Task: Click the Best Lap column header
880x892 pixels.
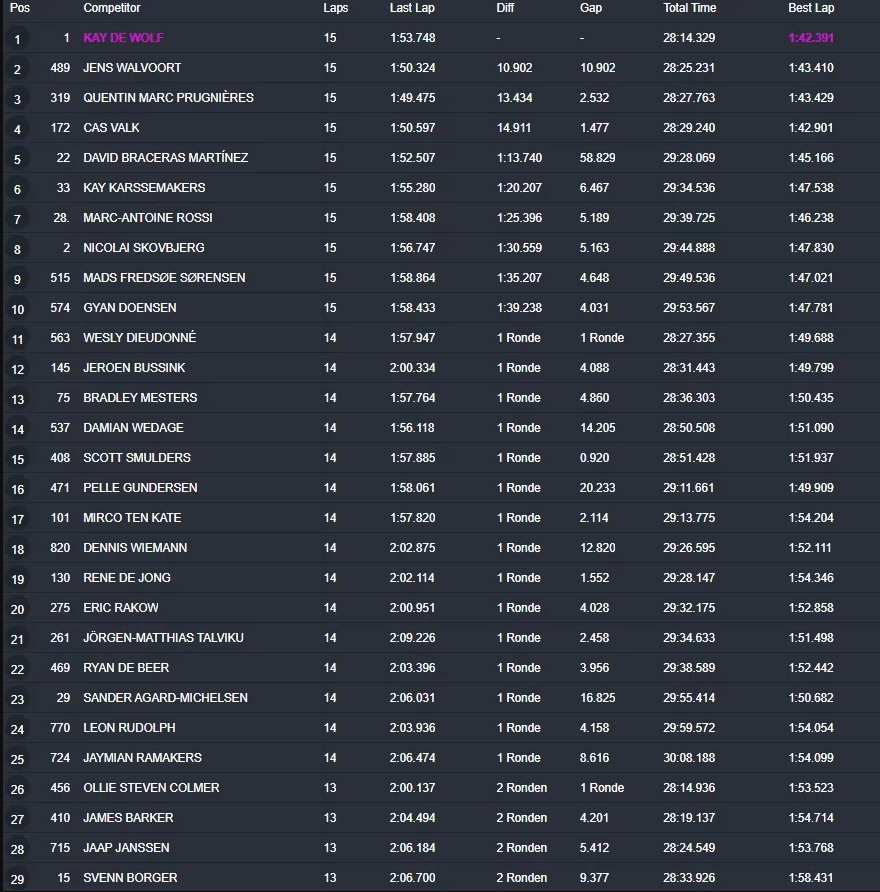Action: click(811, 8)
